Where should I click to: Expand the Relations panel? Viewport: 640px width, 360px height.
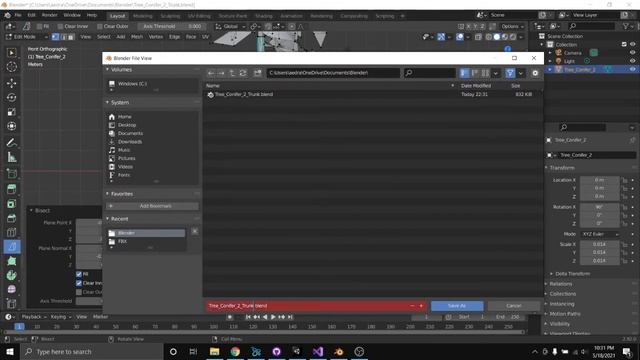pos(560,284)
